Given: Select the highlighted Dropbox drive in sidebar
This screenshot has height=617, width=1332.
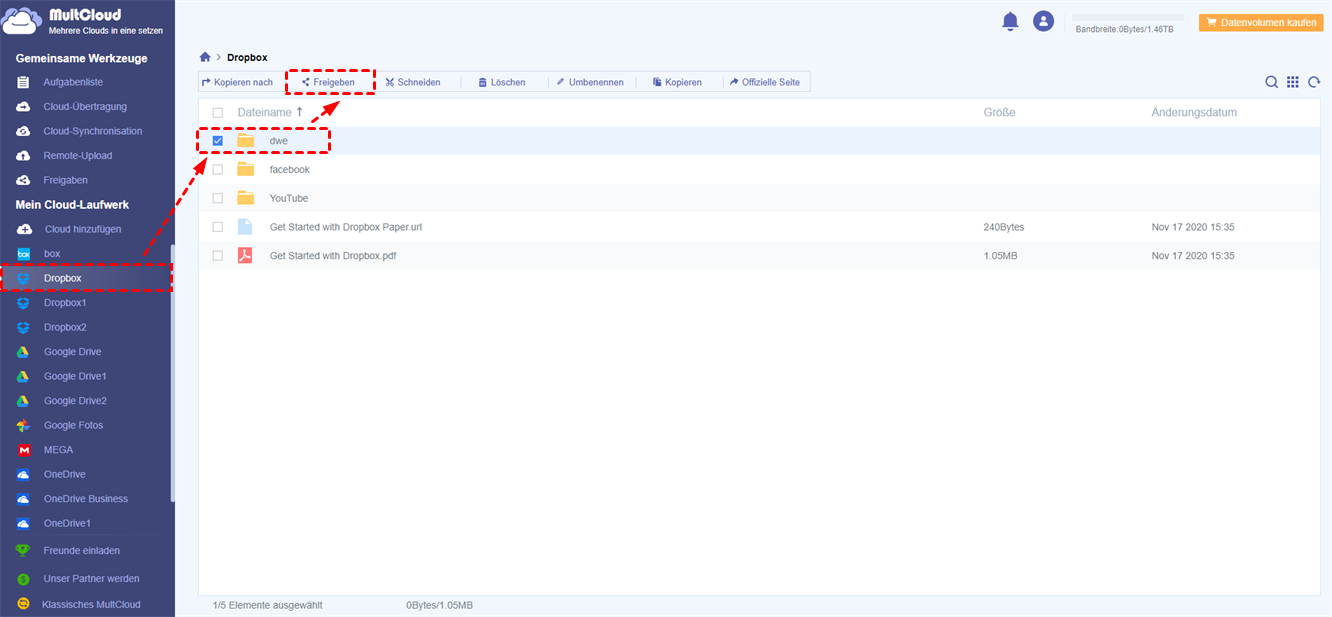Looking at the screenshot, I should [x=86, y=278].
